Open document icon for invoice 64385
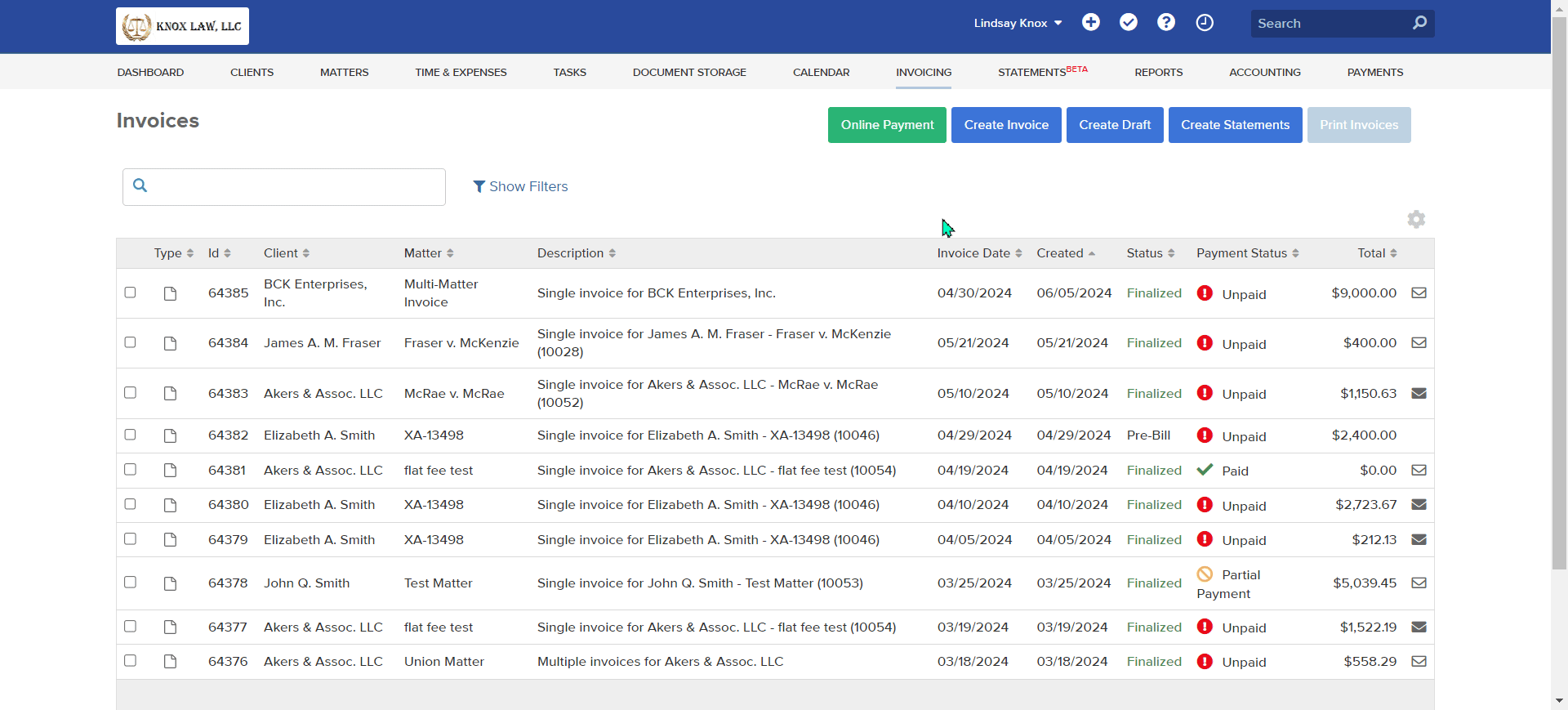The width and height of the screenshot is (1568, 710). [170, 293]
